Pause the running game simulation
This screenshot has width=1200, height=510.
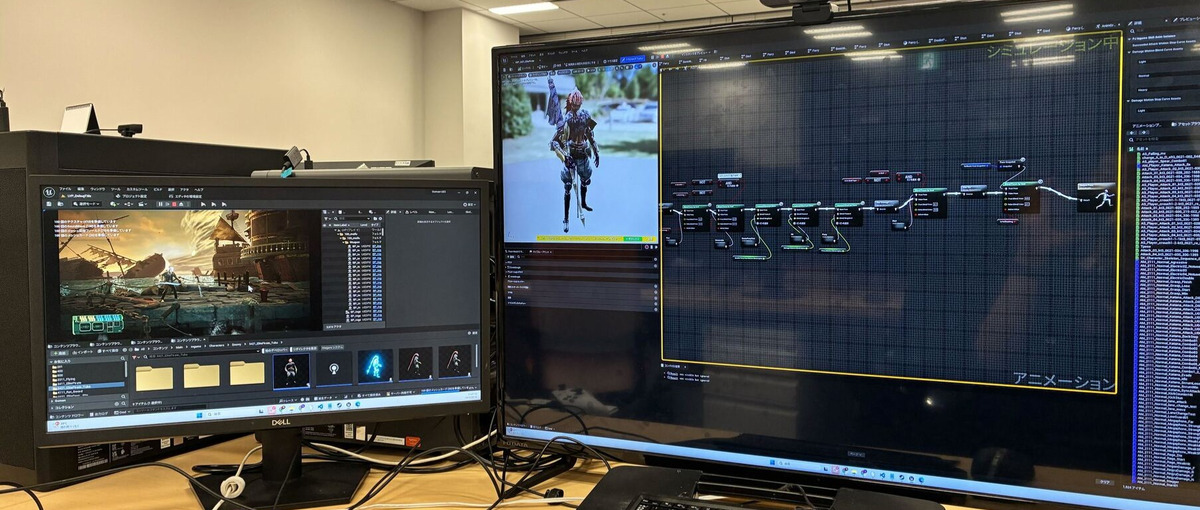coord(161,203)
